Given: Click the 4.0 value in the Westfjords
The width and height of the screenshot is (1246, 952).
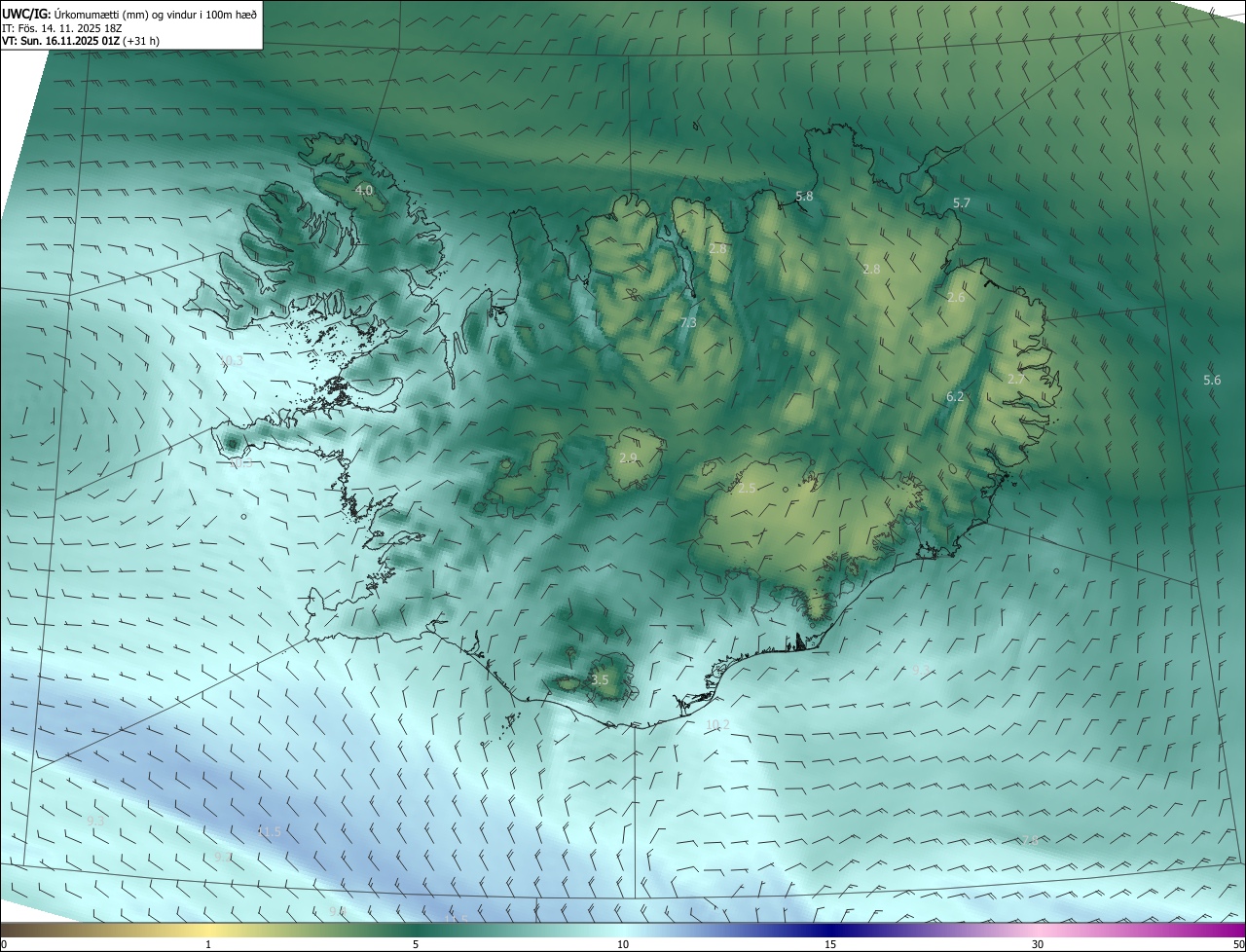Looking at the screenshot, I should (364, 190).
